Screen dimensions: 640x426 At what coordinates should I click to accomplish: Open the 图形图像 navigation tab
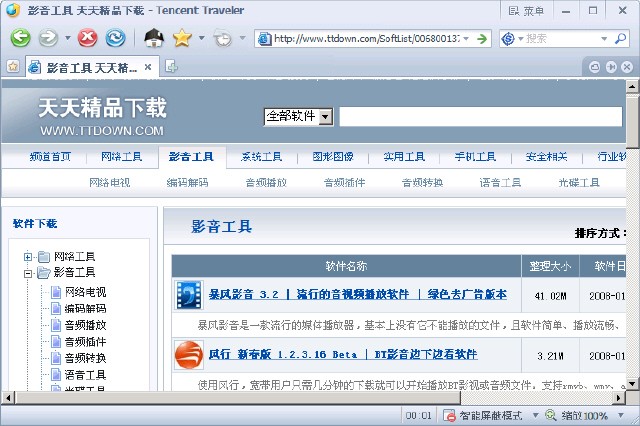(x=333, y=157)
